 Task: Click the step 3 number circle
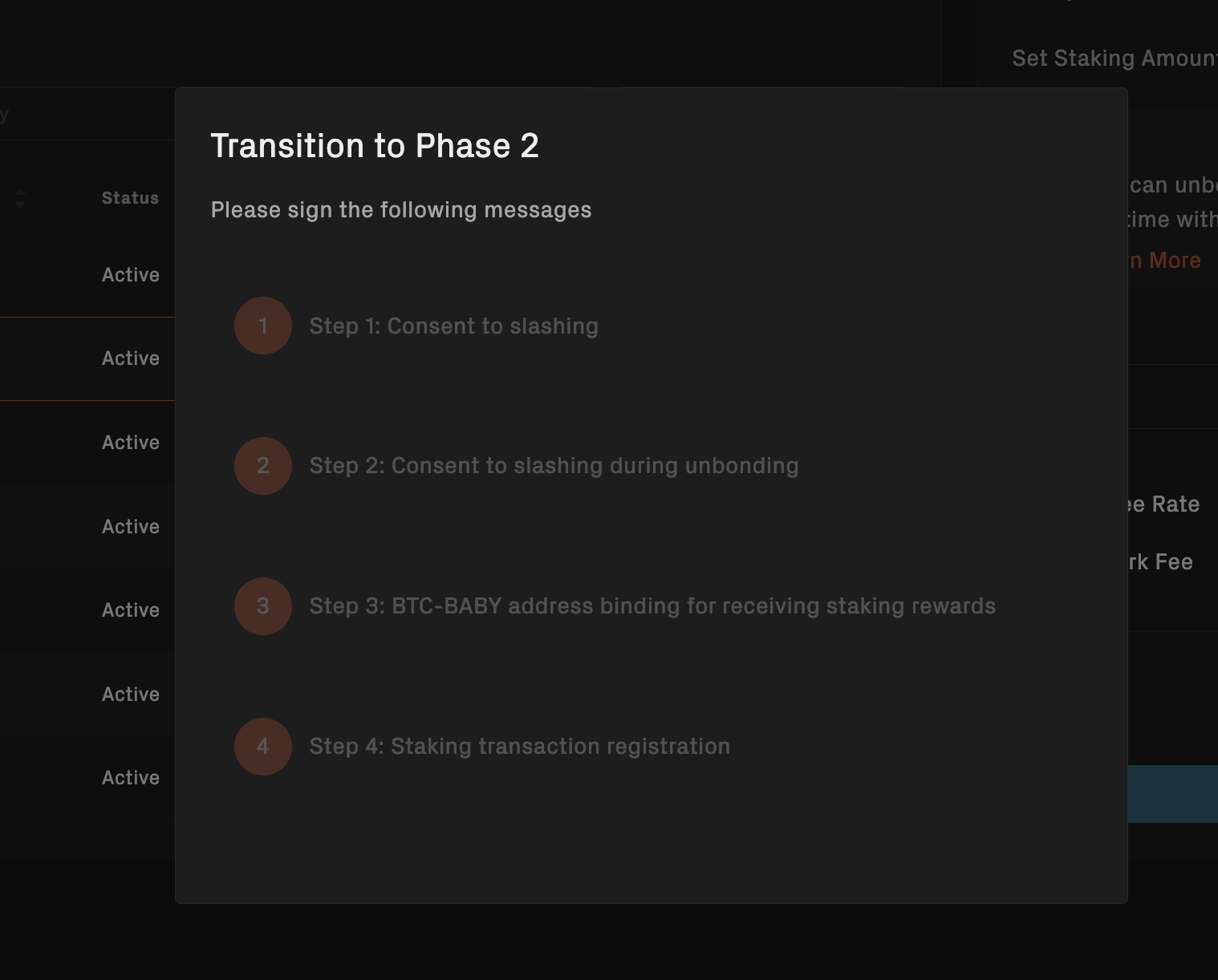pos(262,606)
